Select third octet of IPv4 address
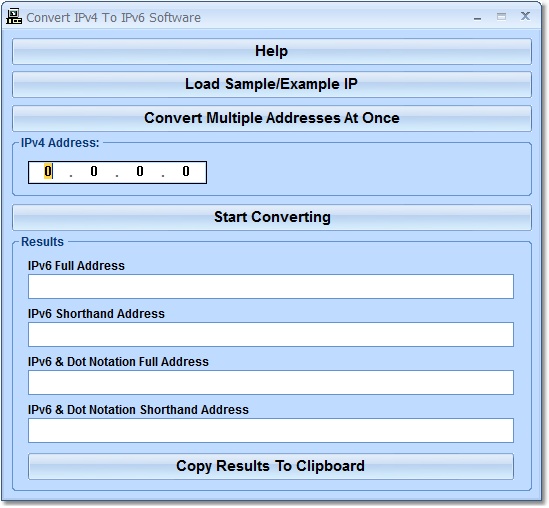Screen dimensions: 549x508 (140, 172)
